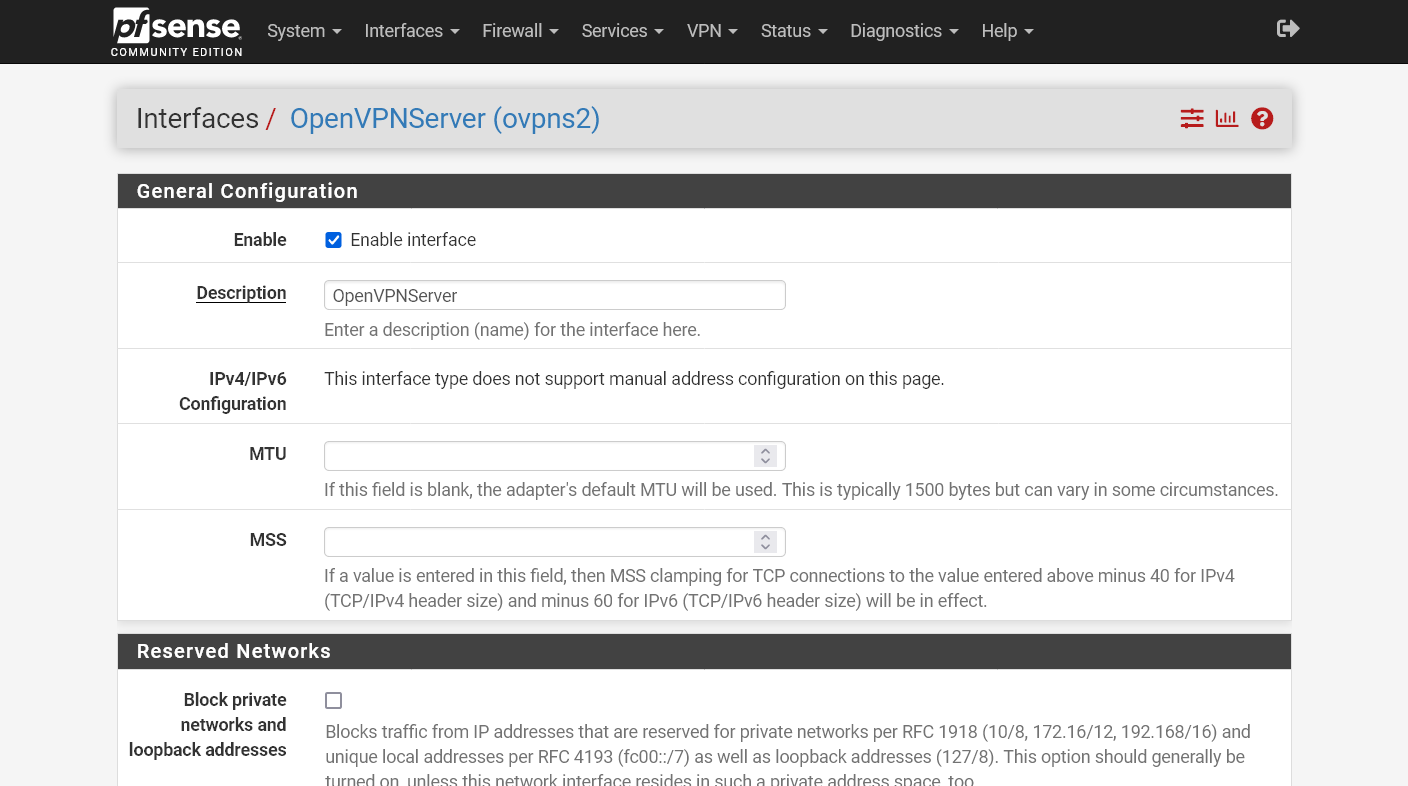Open related settings sliders icon
1408x786 pixels.
[1192, 119]
